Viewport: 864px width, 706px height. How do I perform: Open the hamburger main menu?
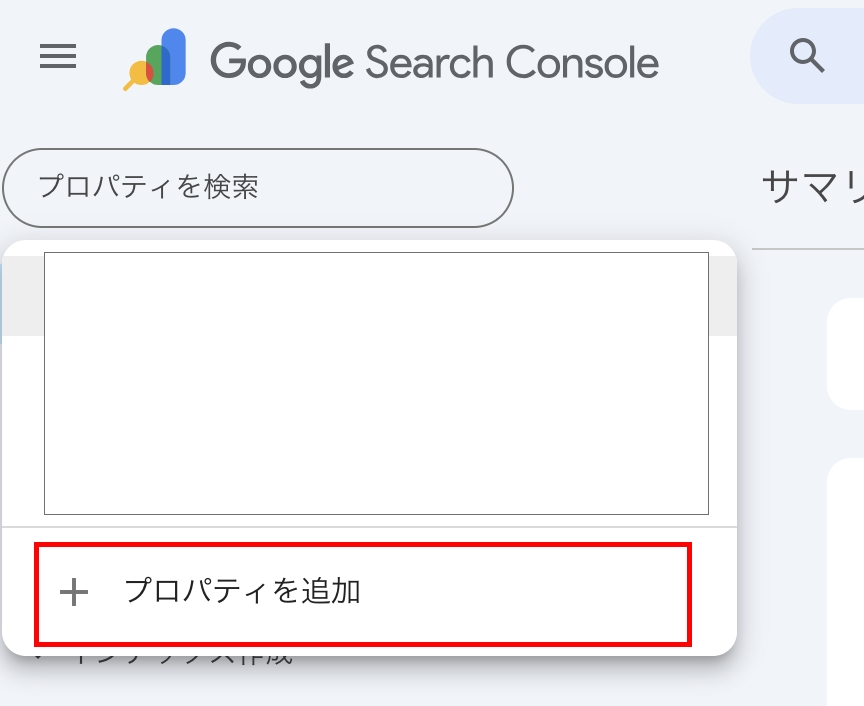pyautogui.click(x=58, y=57)
